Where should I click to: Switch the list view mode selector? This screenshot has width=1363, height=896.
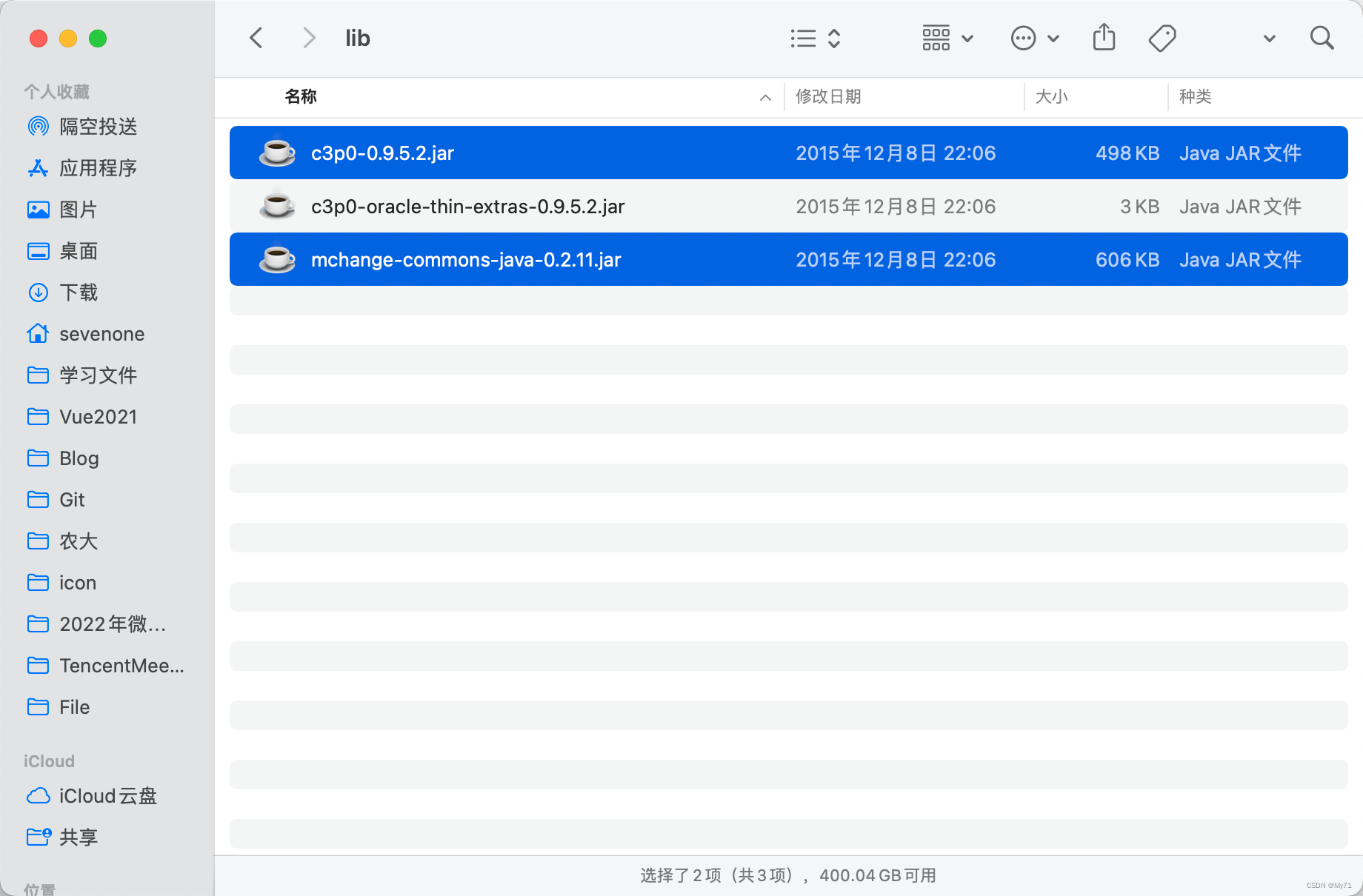click(x=815, y=39)
